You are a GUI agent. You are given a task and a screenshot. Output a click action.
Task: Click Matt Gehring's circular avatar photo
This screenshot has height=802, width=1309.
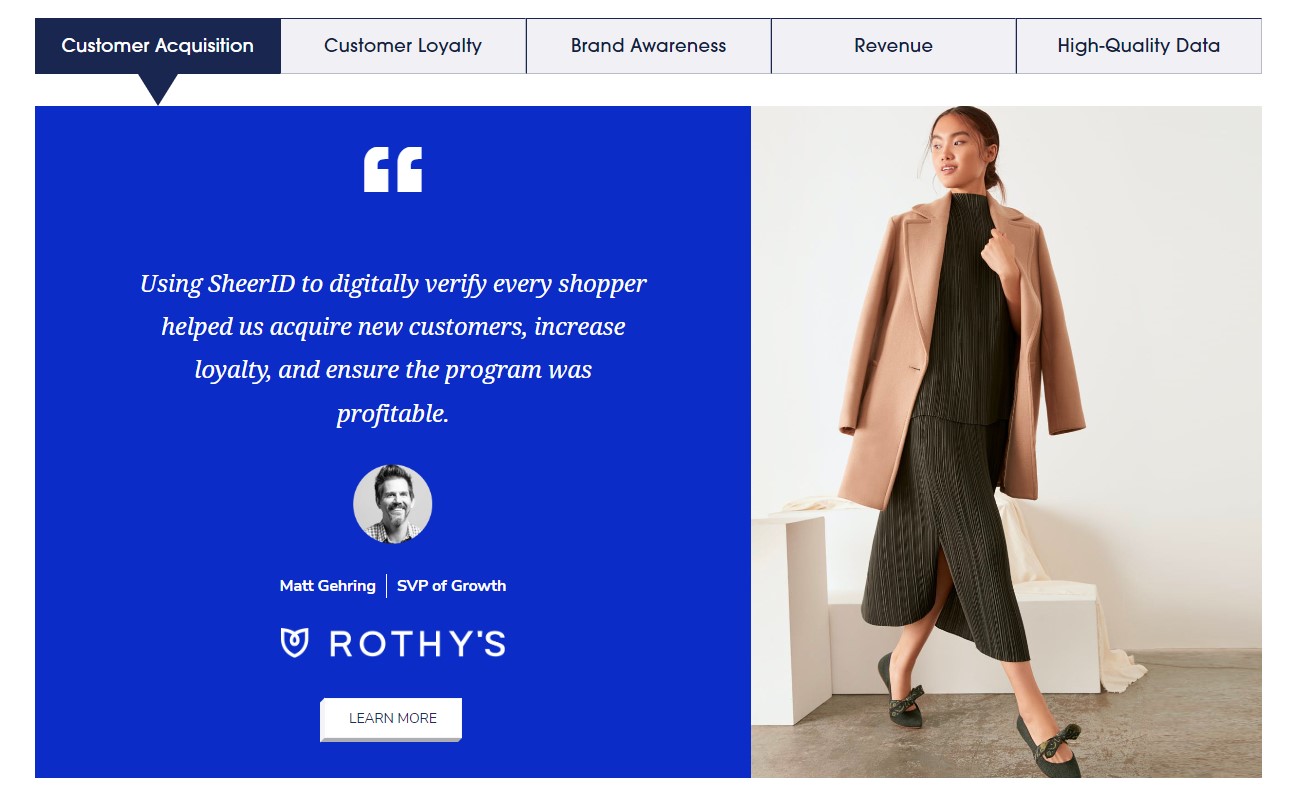click(393, 504)
